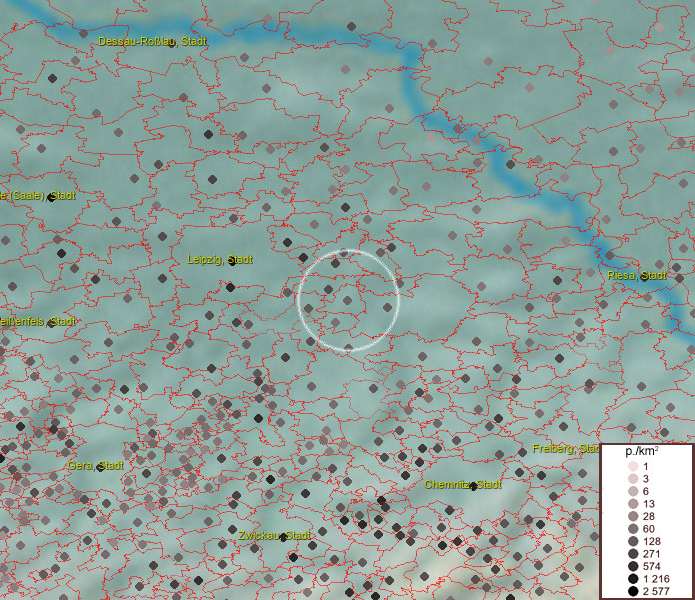The image size is (695, 600).
Task: Select the 574 density legend swatch
Action: tap(633, 566)
